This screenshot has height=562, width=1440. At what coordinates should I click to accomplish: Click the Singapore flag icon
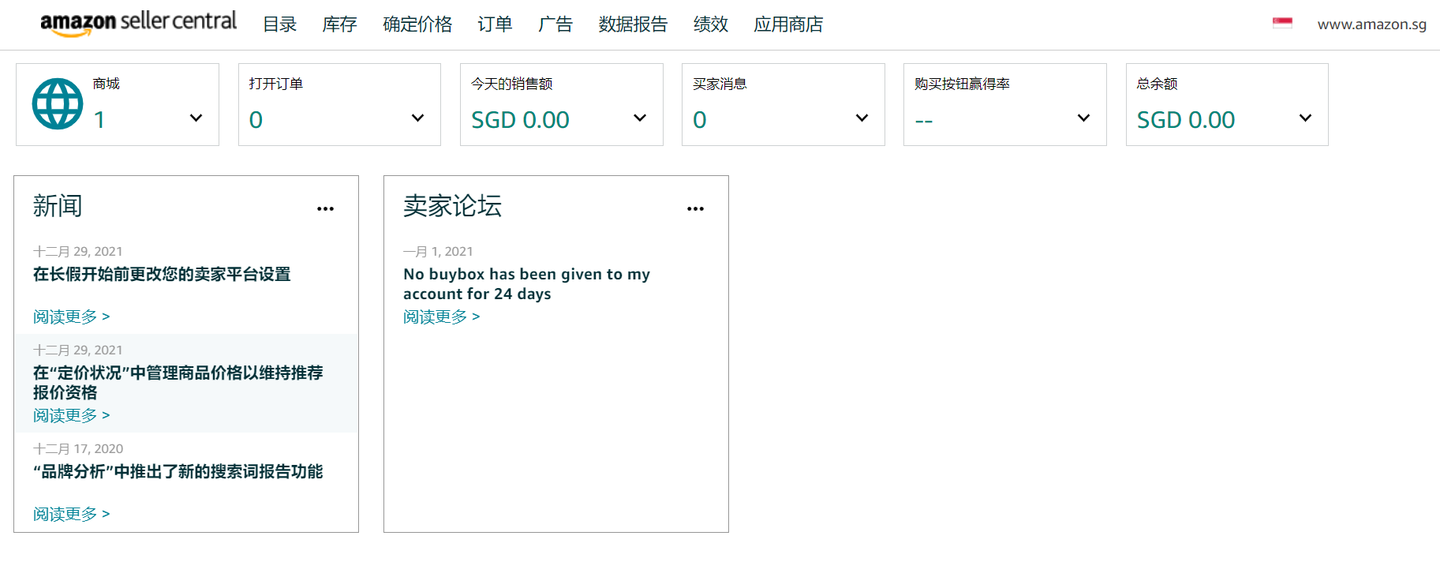tap(1282, 23)
